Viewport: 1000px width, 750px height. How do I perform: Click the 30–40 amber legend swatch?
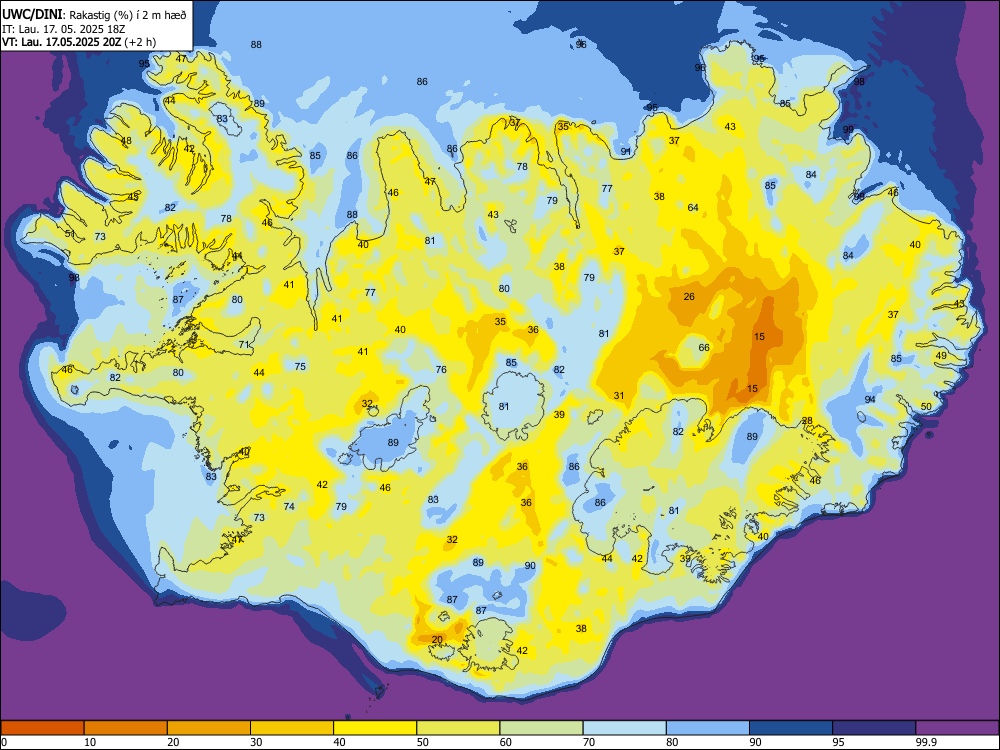[292, 728]
